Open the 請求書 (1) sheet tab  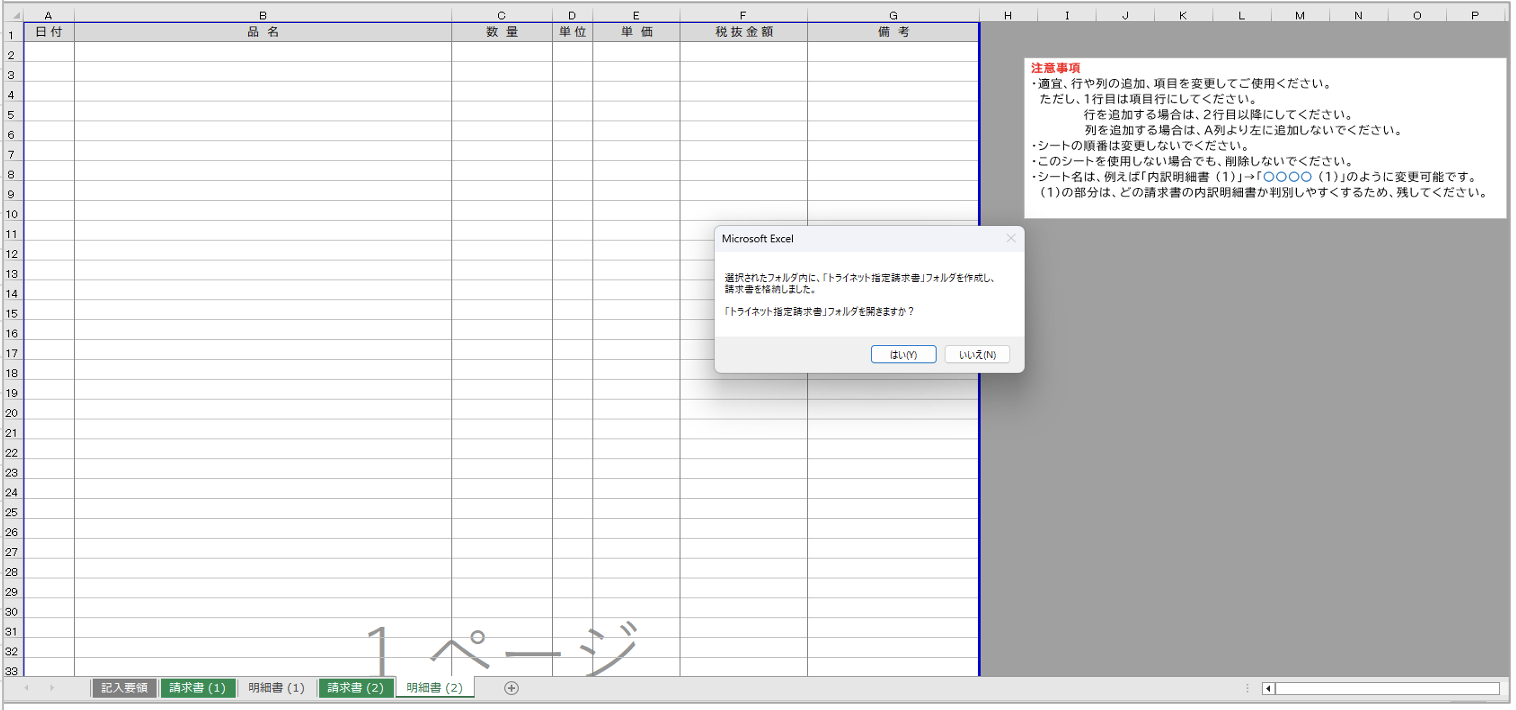(x=197, y=688)
